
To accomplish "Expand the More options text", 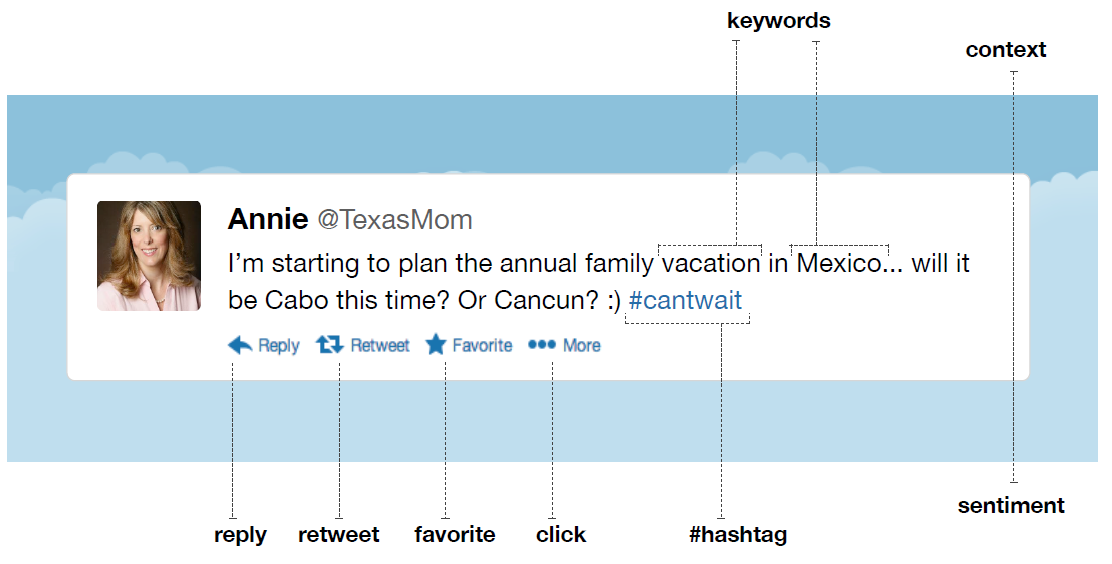I will pos(582,346).
